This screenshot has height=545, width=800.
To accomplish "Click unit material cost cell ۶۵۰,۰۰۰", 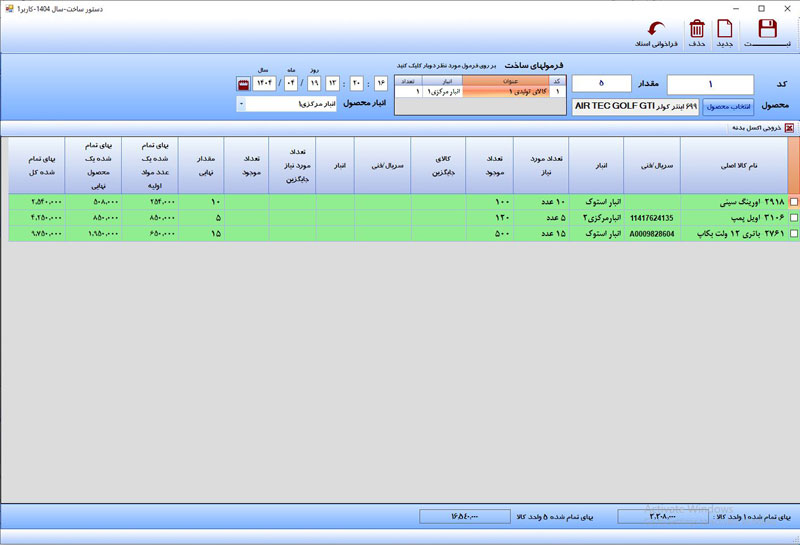I will [x=150, y=234].
